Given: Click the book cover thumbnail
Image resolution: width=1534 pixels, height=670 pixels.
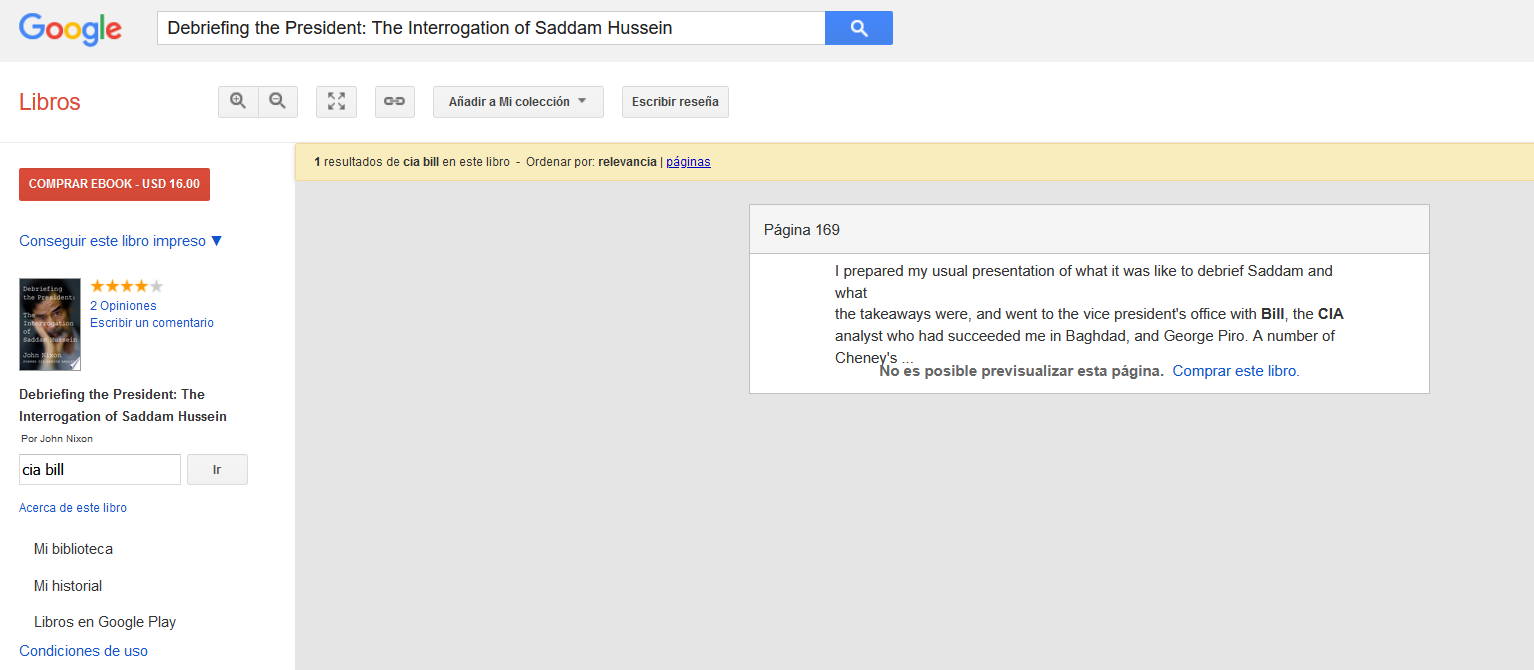Looking at the screenshot, I should pyautogui.click(x=50, y=324).
